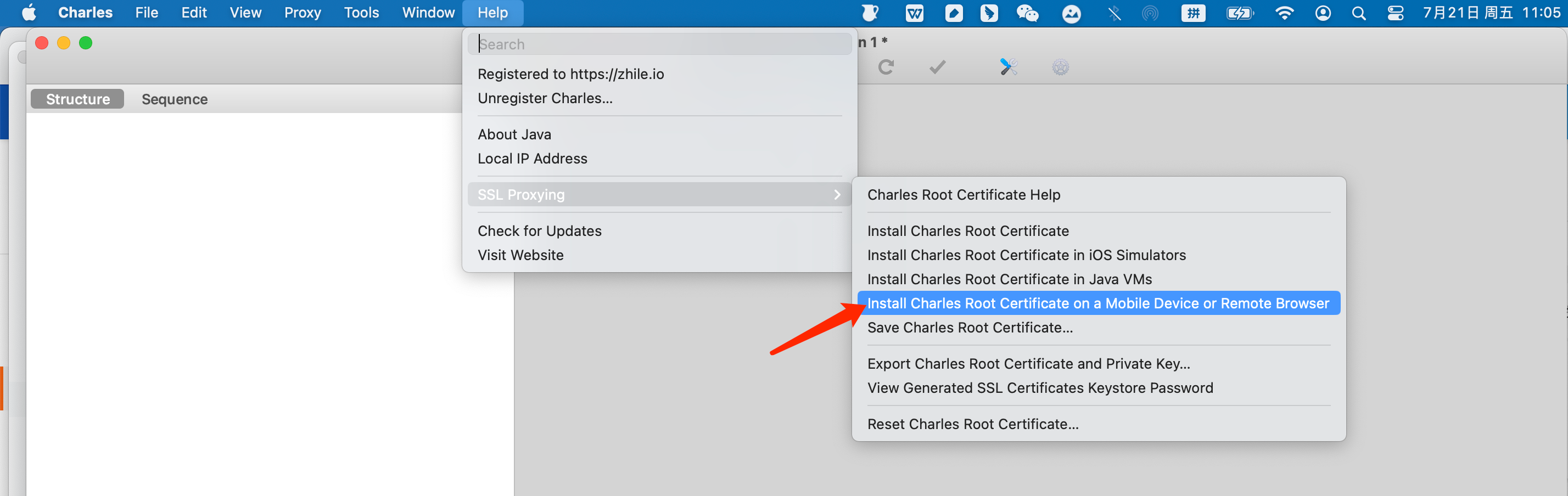The width and height of the screenshot is (1568, 496).
Task: Open the View menu
Action: coord(245,13)
